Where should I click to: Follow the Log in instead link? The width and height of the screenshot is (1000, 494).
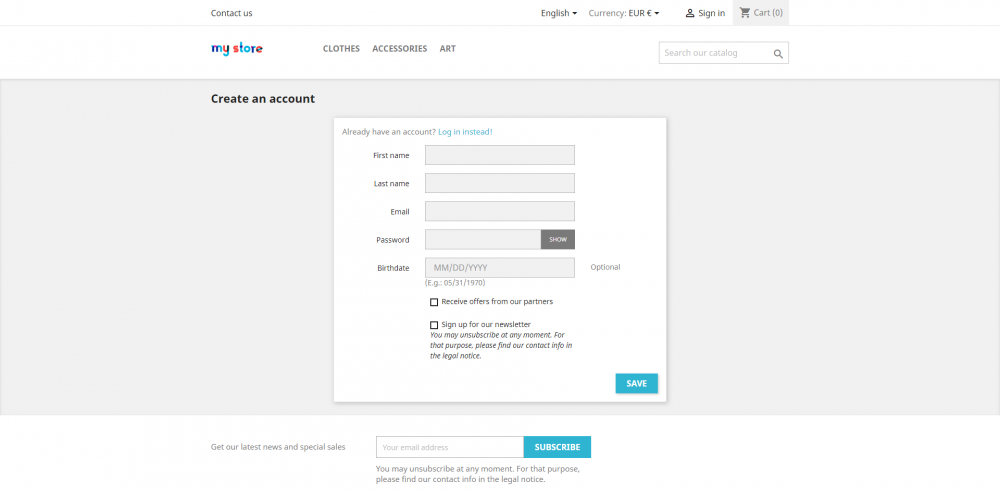coord(465,132)
